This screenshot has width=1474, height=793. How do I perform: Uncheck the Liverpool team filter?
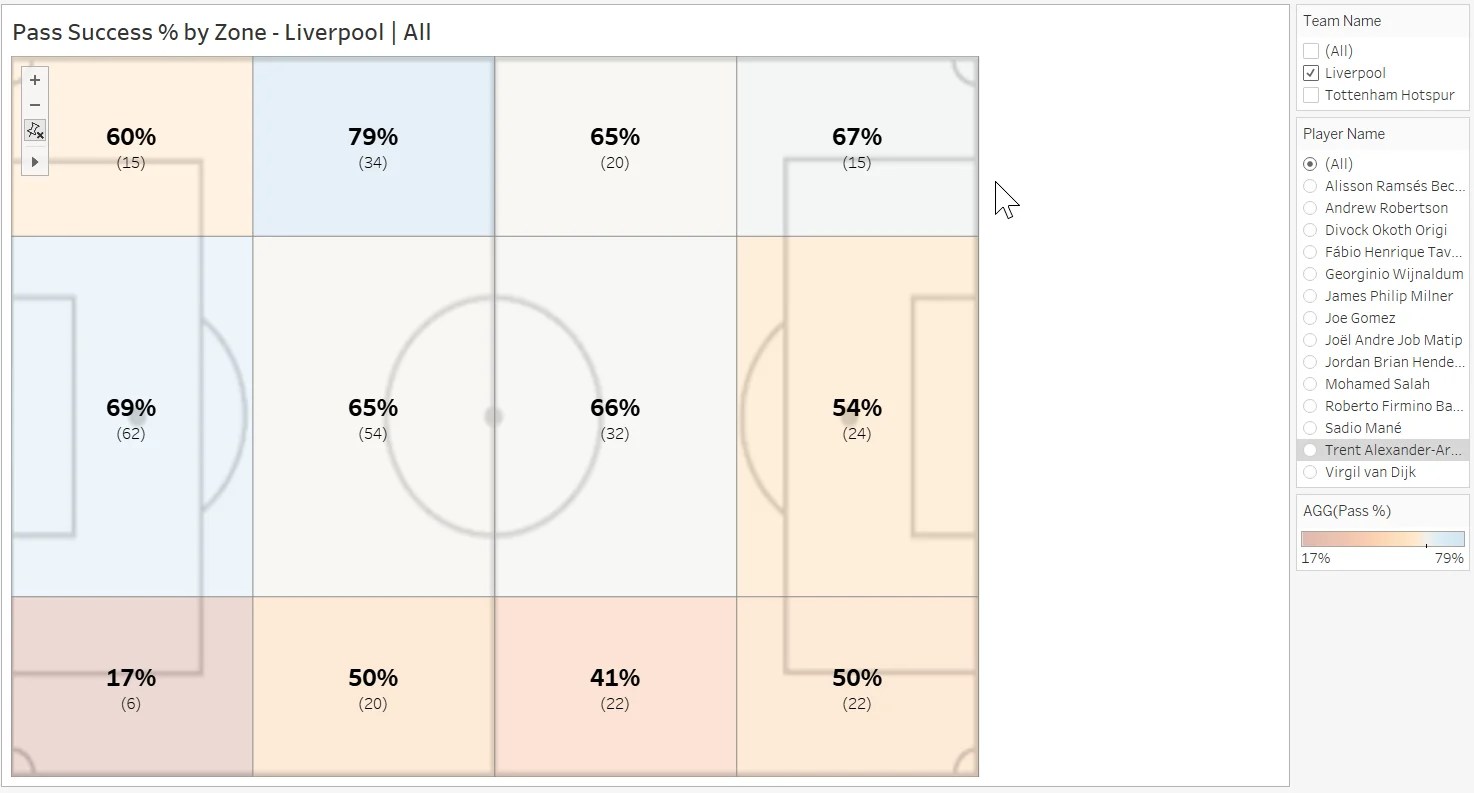coord(1310,72)
